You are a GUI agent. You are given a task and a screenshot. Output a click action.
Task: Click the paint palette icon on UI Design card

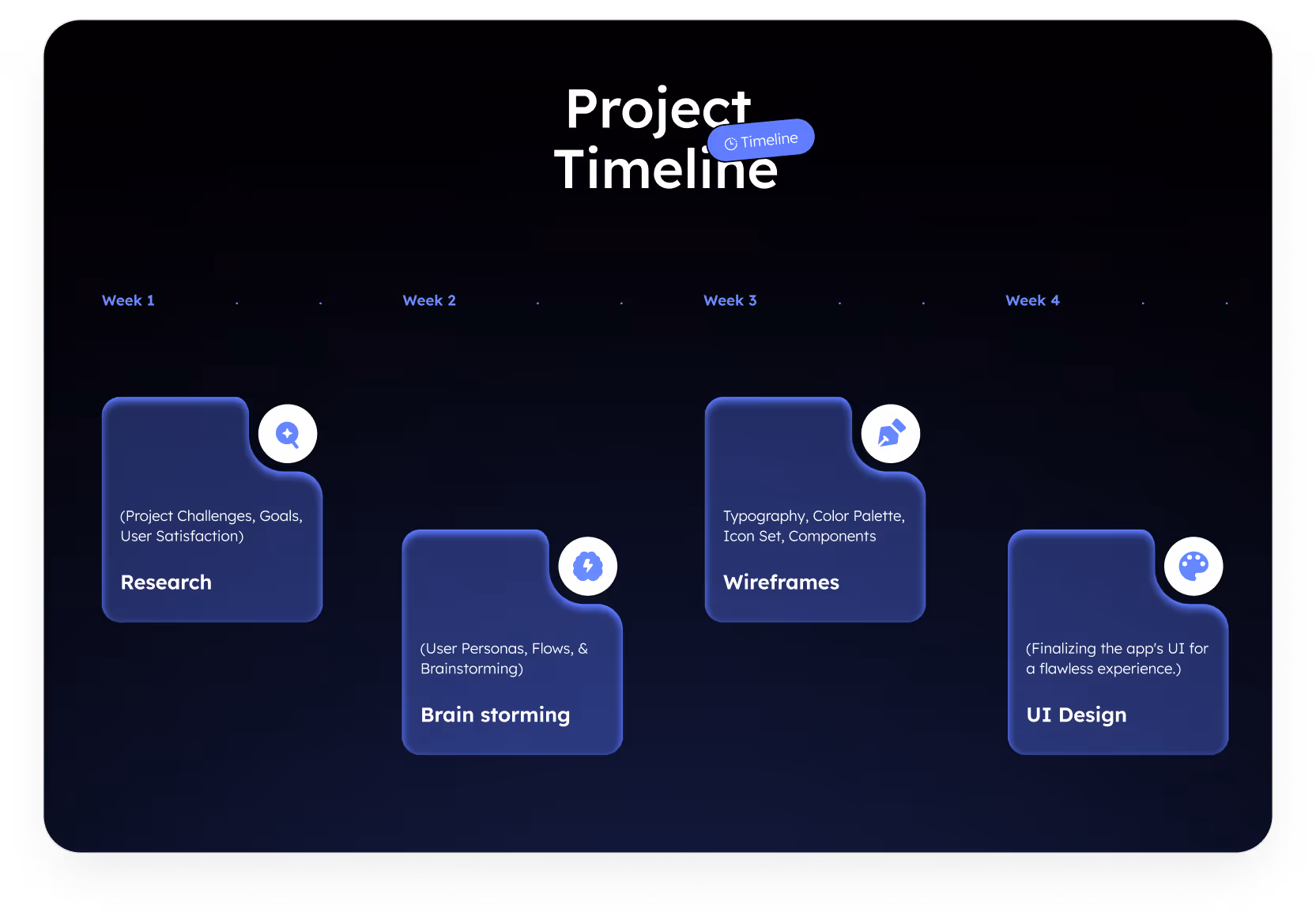[x=1193, y=566]
